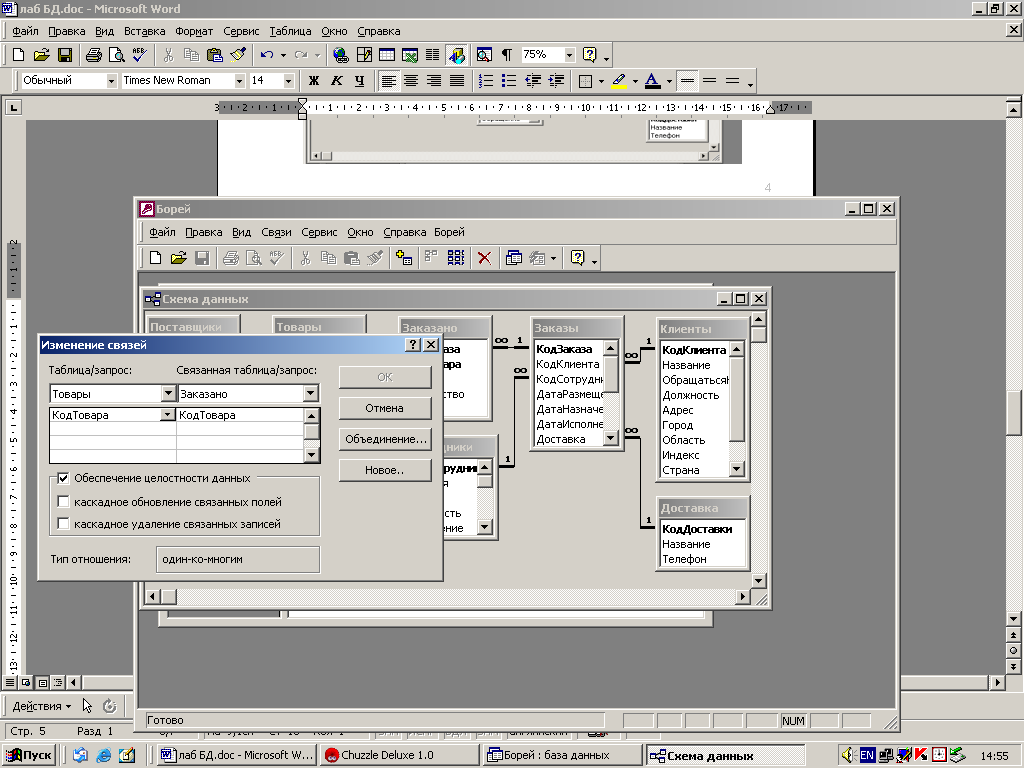Viewport: 1024px width, 768px height.
Task: Save the Word document with the diskette icon
Action: 65,55
